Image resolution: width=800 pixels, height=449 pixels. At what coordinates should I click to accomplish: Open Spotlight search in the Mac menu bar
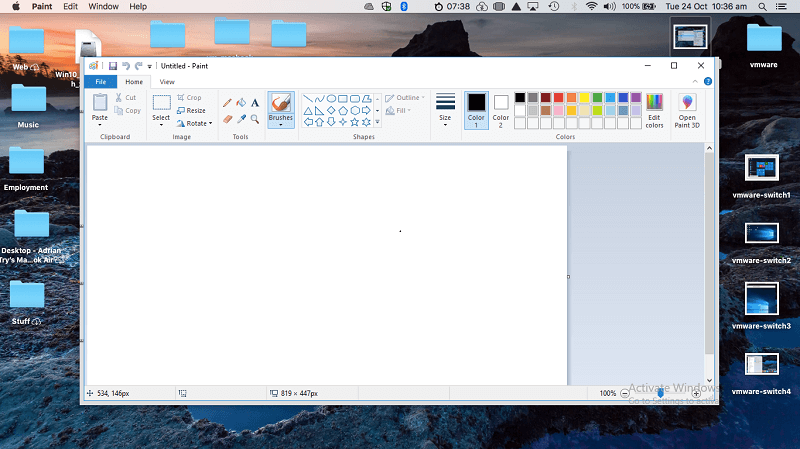coord(762,7)
